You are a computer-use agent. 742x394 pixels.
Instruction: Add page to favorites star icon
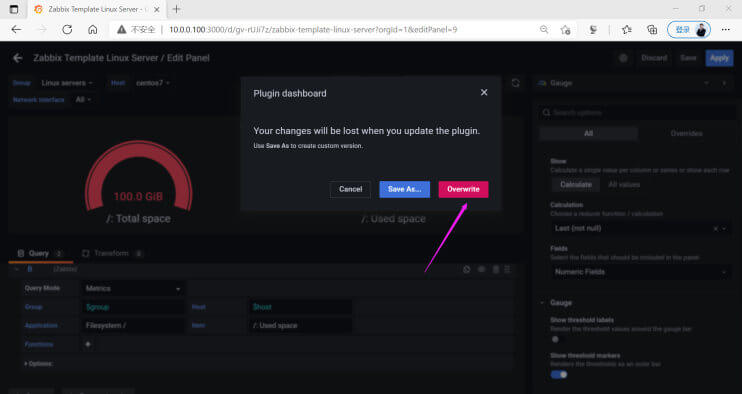[565, 30]
